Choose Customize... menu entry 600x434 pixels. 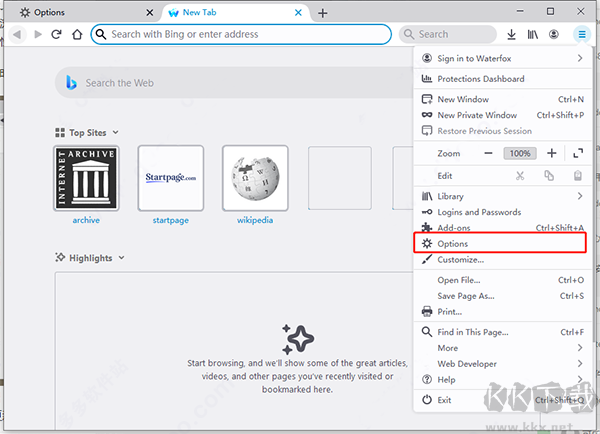(502, 260)
